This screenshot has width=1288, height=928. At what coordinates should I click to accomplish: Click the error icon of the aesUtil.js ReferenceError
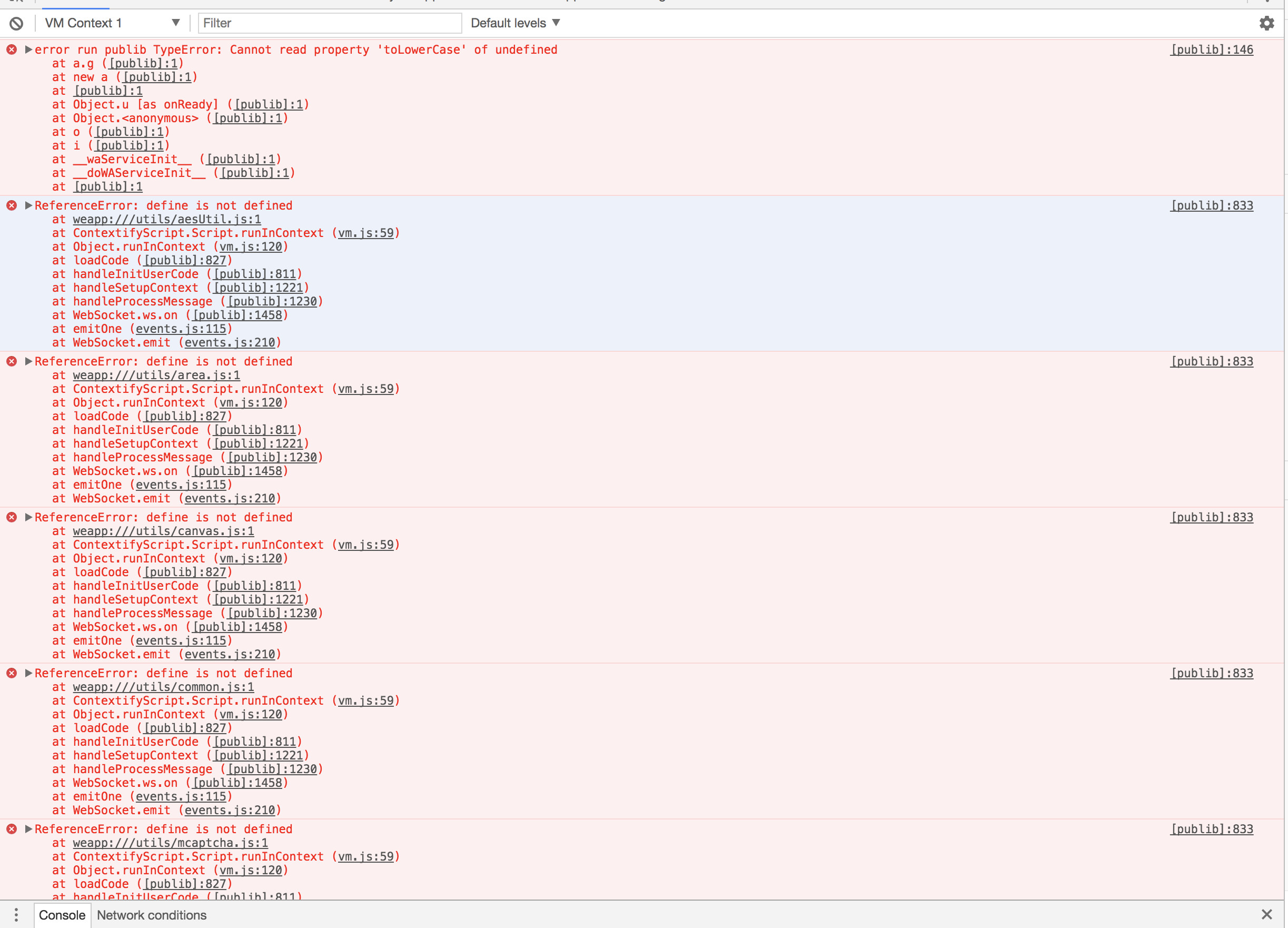point(12,205)
